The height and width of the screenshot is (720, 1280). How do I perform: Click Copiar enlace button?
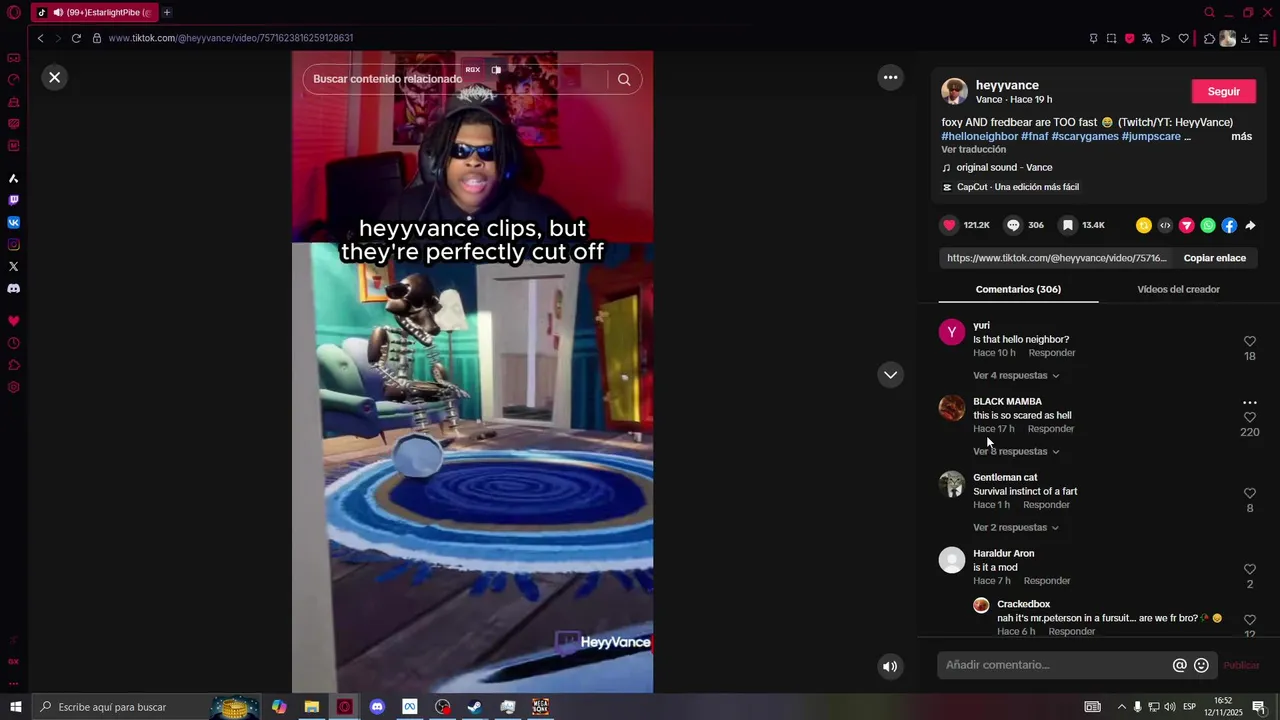tap(1214, 258)
